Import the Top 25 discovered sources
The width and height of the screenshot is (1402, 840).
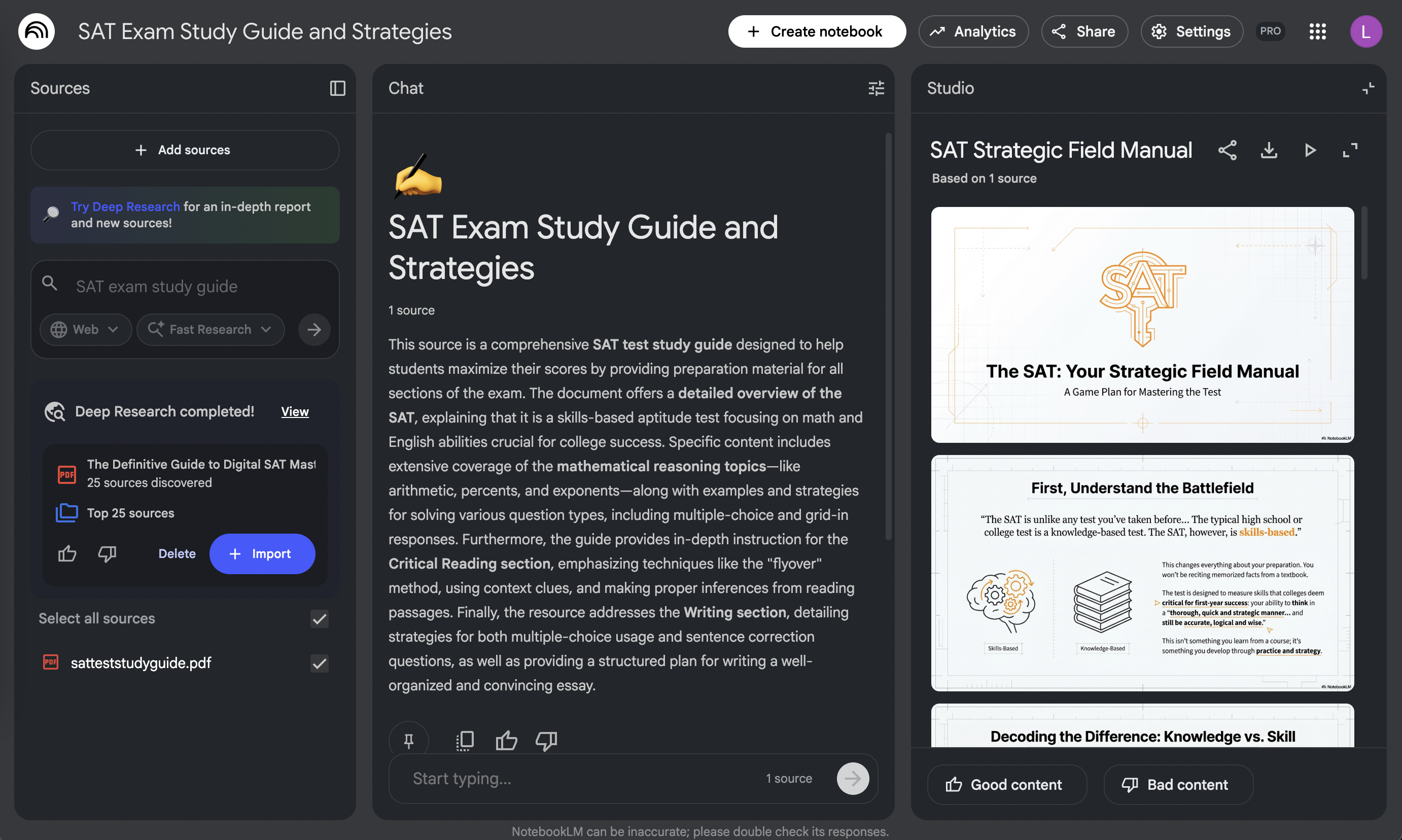click(x=262, y=553)
